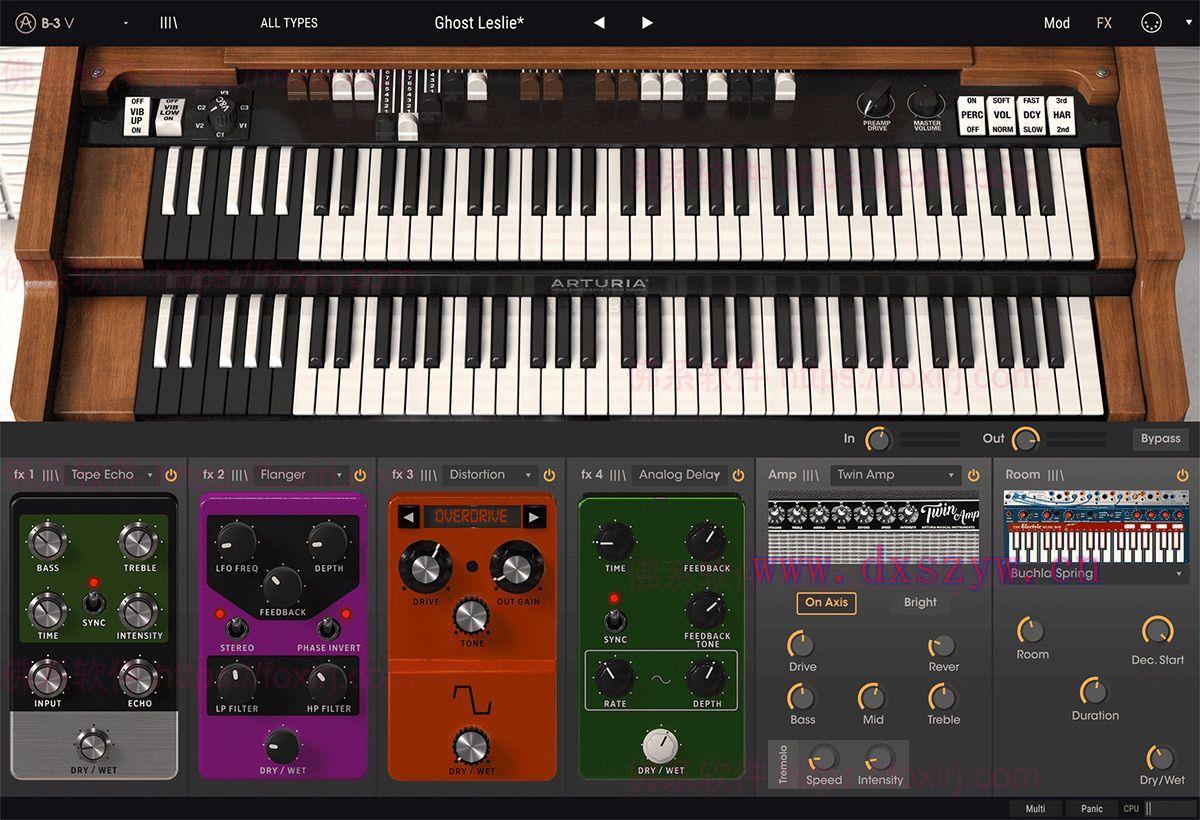The image size is (1200, 820).
Task: Toggle the VIB LOW rocker switch
Action: [172, 115]
